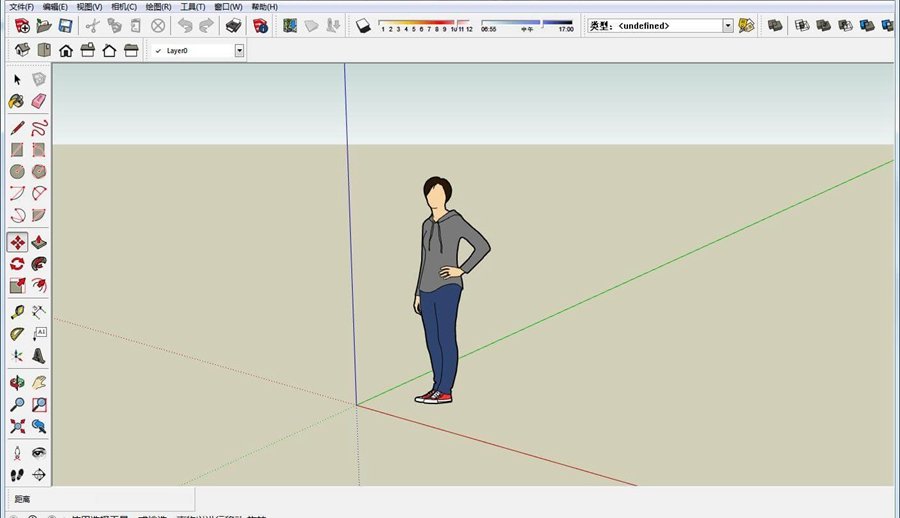Viewport: 900px width, 518px height.
Task: Activate the Move tool
Action: click(x=17, y=242)
